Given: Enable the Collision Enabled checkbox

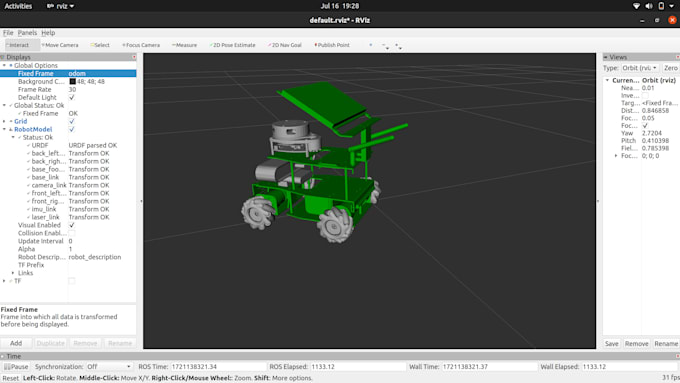Looking at the screenshot, I should [x=72, y=233].
